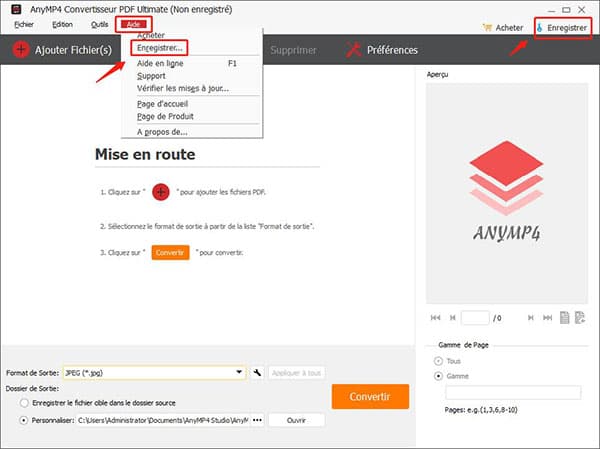Screen dimensions: 600x449
Task: Click the page range text field
Action: coord(513,393)
